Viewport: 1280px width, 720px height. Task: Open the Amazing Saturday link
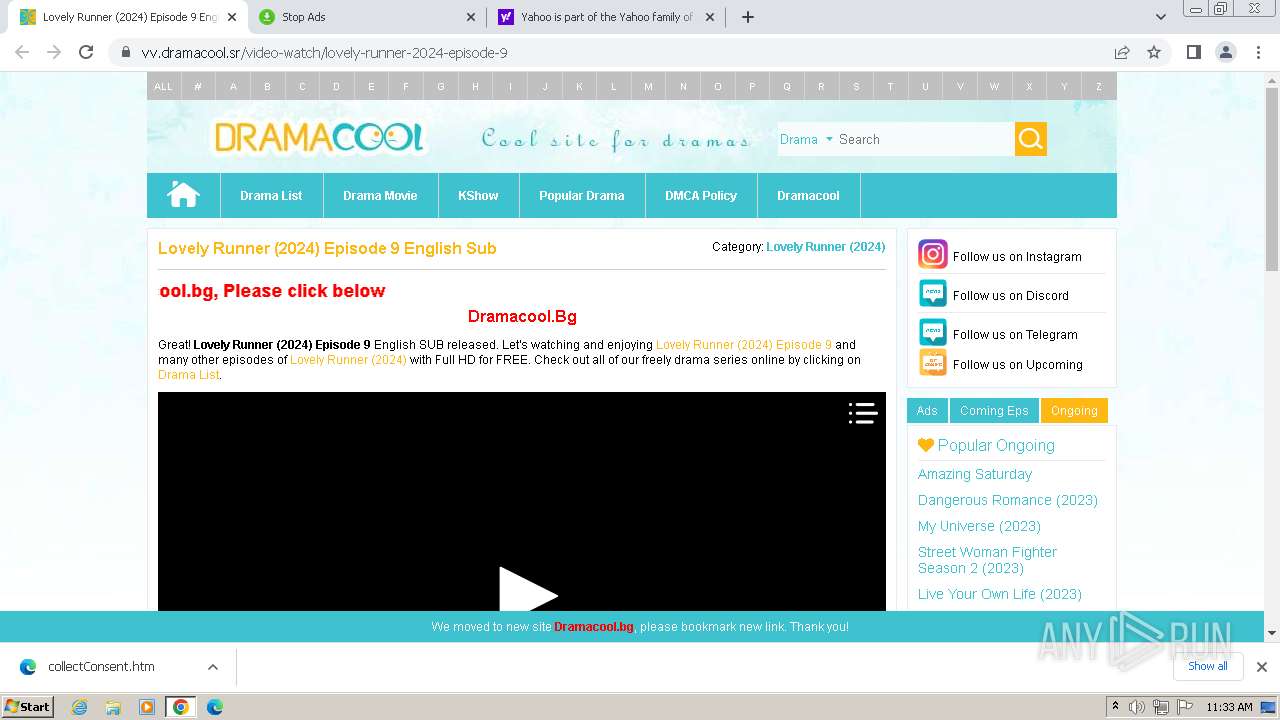pos(975,474)
